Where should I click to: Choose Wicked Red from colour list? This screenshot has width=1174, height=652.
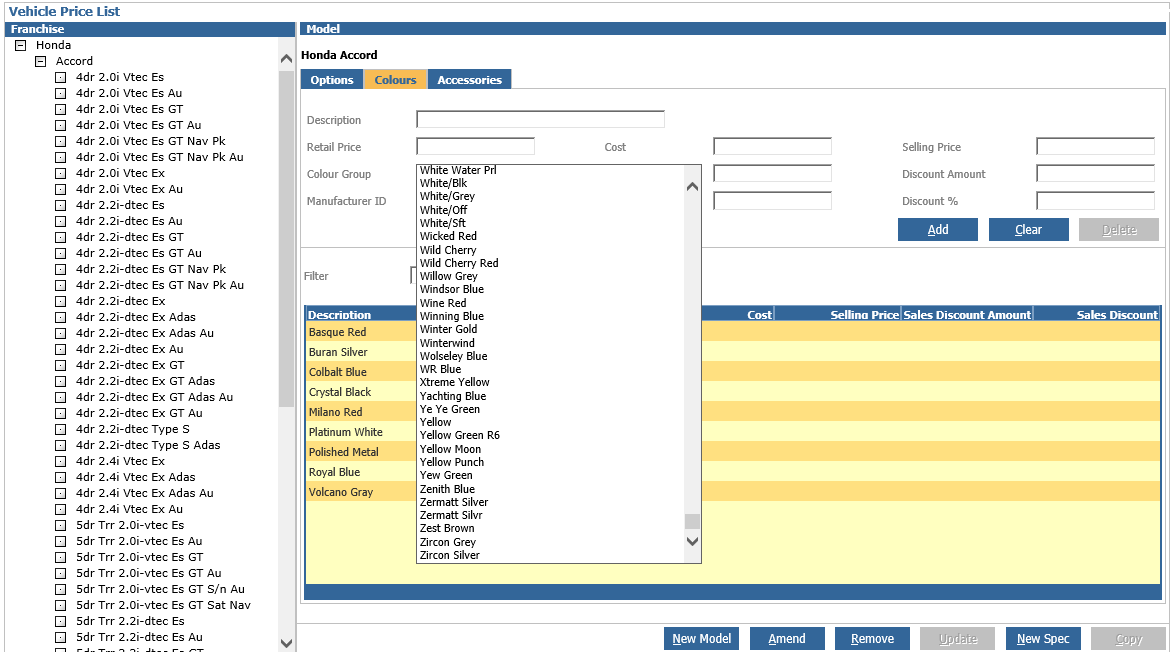click(x=448, y=237)
